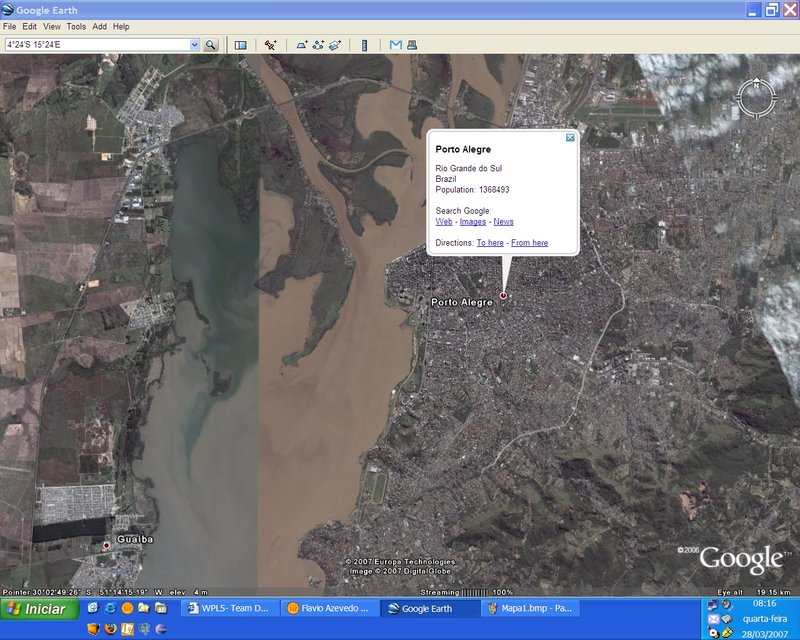Open the View menu
This screenshot has width=800, height=640.
[x=52, y=27]
